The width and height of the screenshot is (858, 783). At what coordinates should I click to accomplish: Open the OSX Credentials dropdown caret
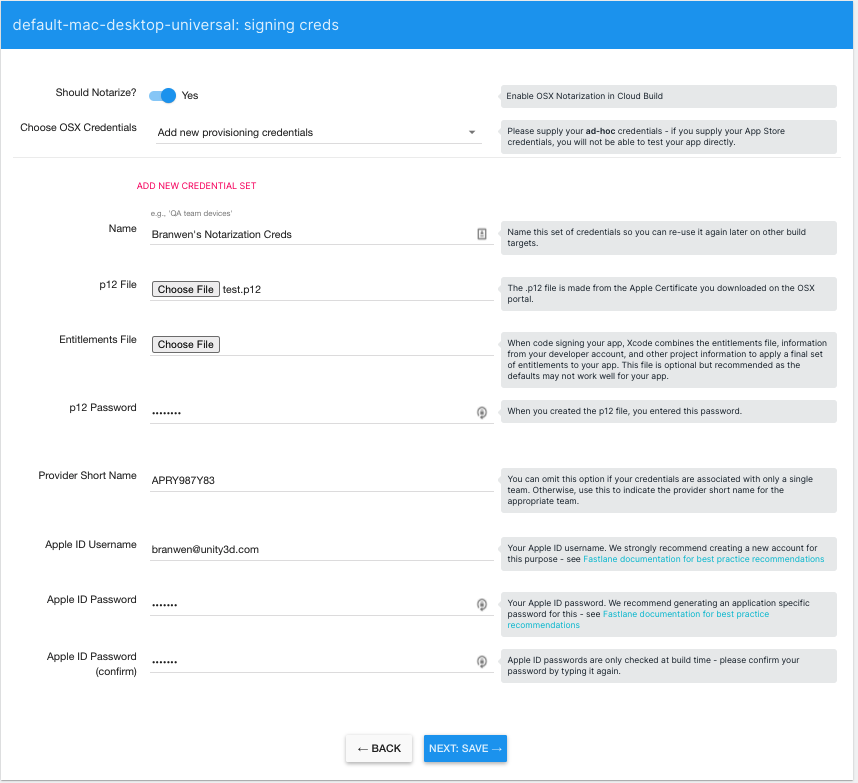(474, 134)
